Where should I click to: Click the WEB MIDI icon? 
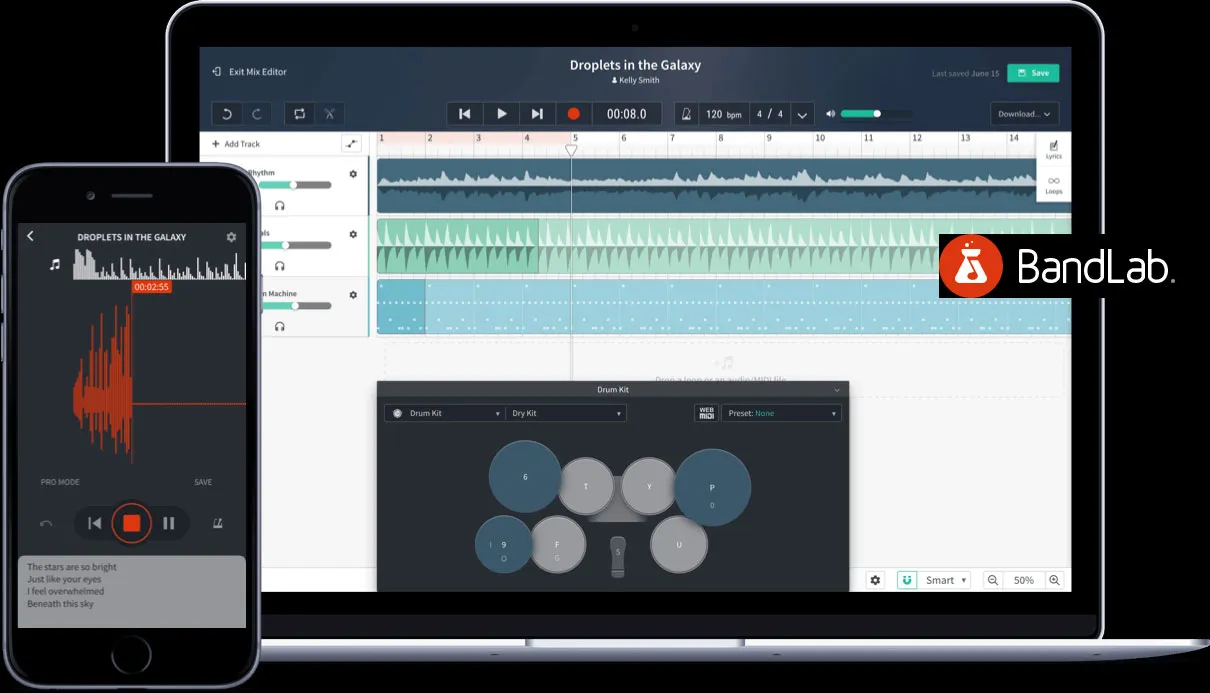click(706, 413)
